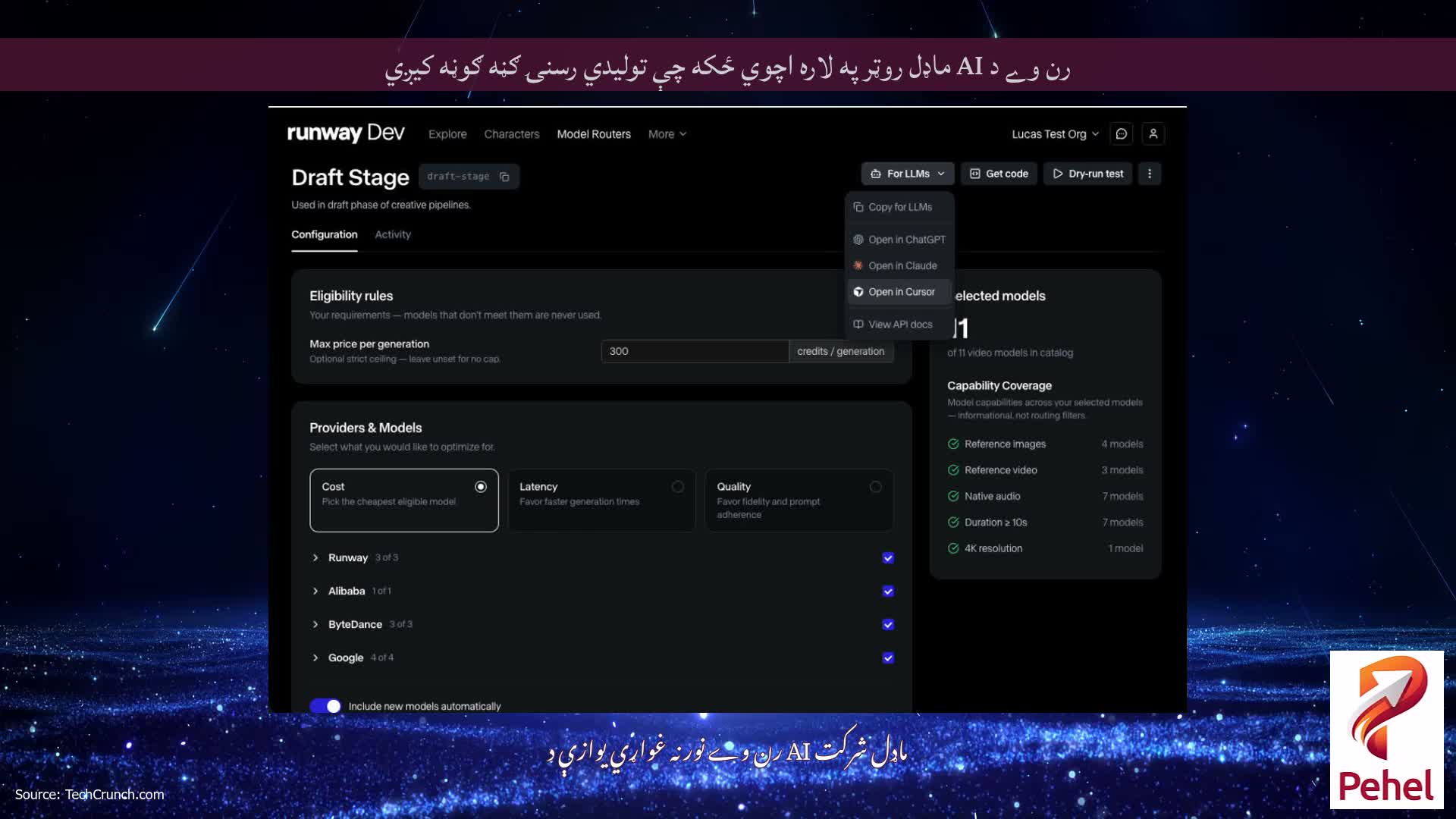Open the Lucas Test Org switcher
This screenshot has width=1456, height=819.
coord(1055,134)
